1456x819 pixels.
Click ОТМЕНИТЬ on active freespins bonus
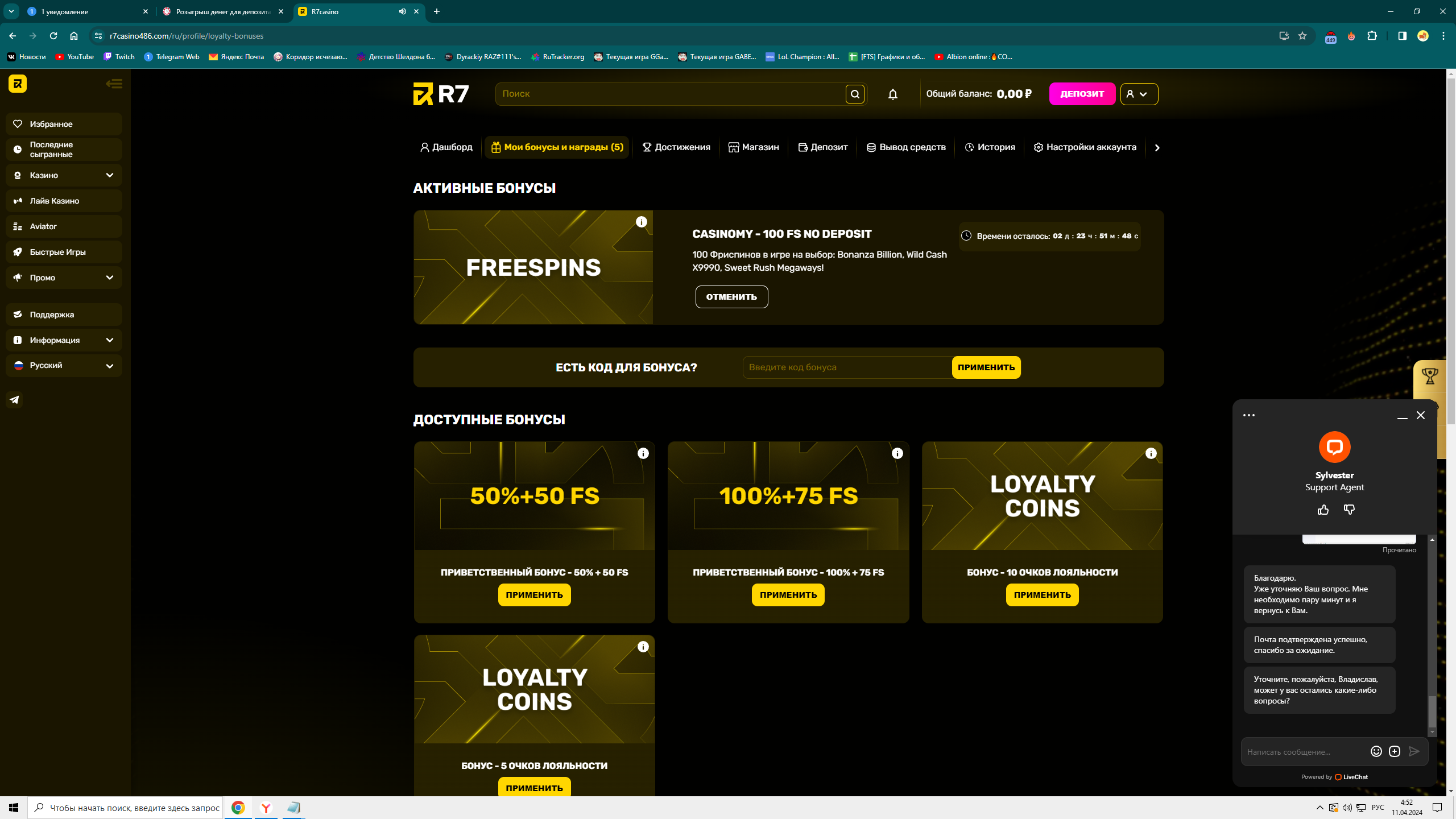click(731, 297)
